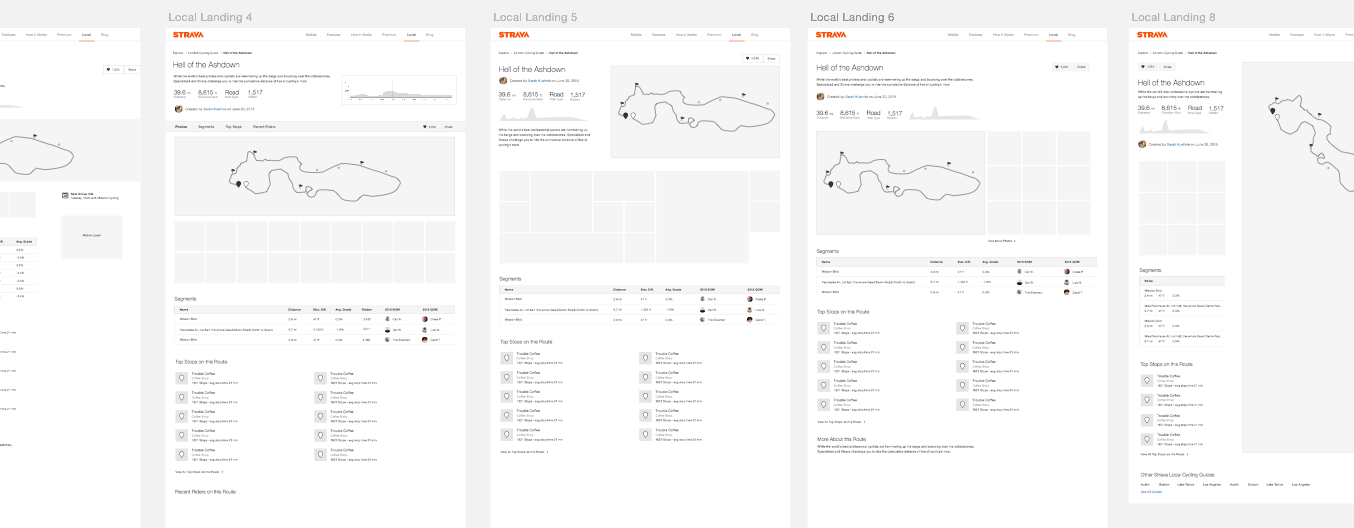Select the 'Local Landing 4' artboard title
Screen dimensions: 1354x528
[x=210, y=17]
